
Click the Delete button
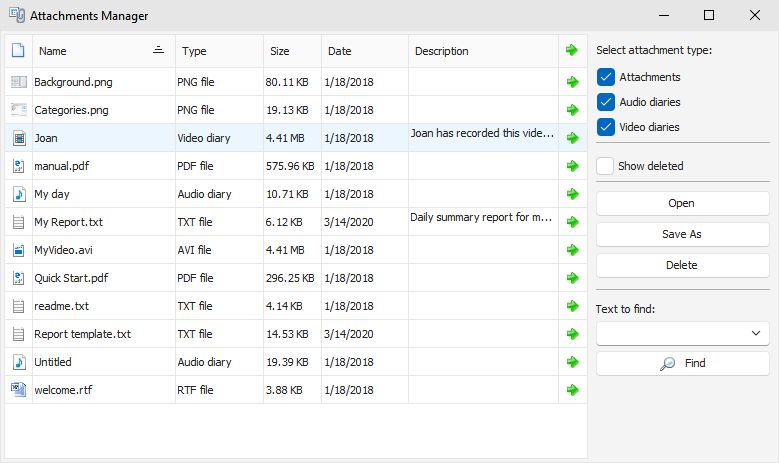coord(683,265)
